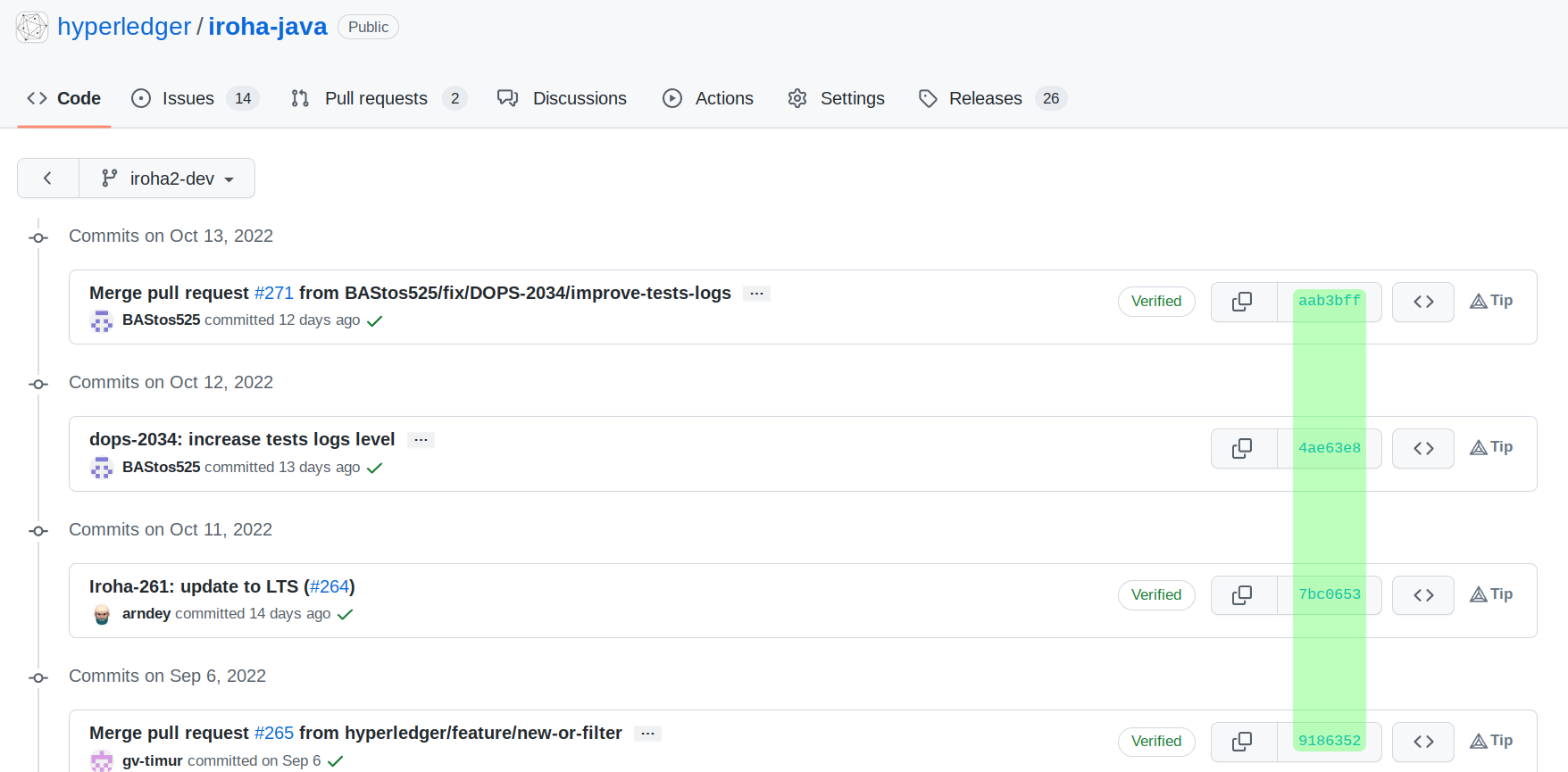Open pull request #271 link
Viewport: 1568px width, 772px height.
[273, 293]
